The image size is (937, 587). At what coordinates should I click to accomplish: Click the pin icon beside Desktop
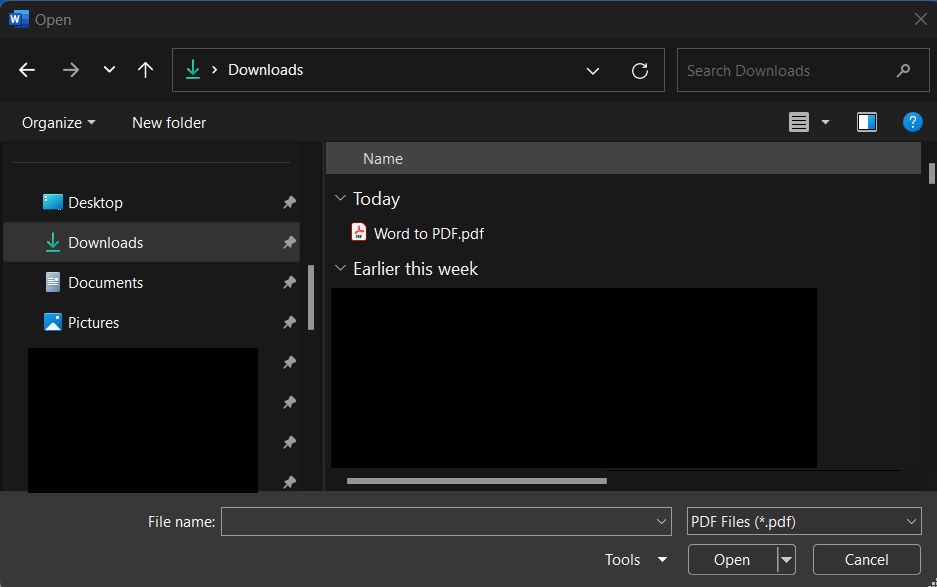289,203
